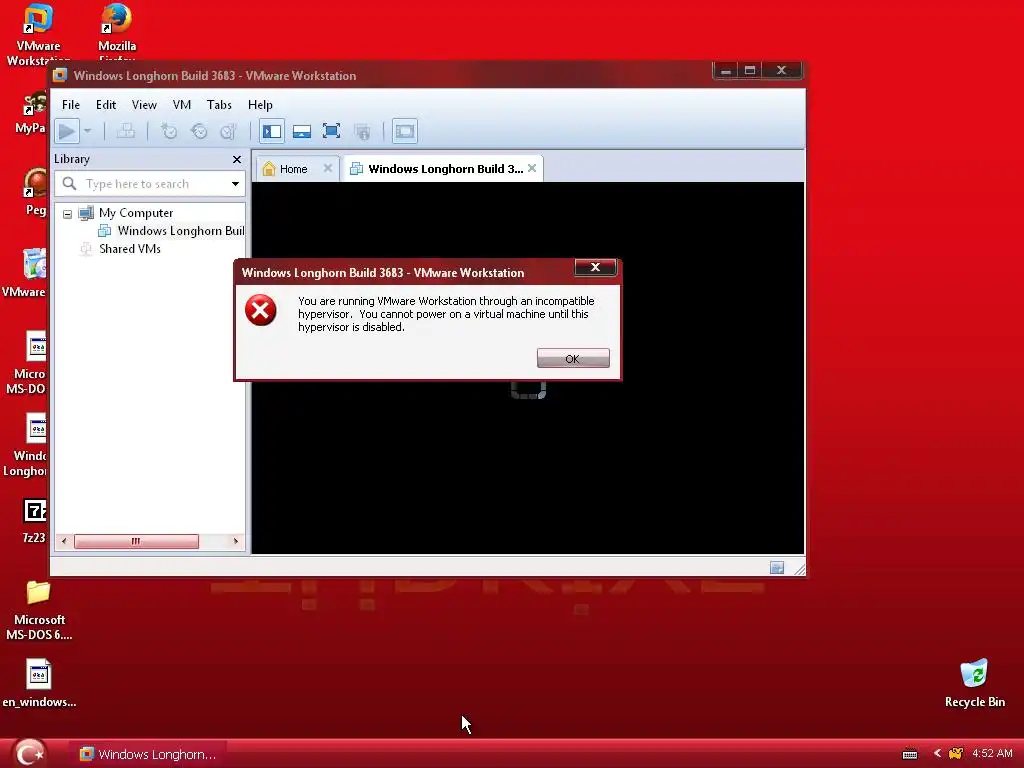1024x768 pixels.
Task: Open the View menu
Action: (144, 104)
